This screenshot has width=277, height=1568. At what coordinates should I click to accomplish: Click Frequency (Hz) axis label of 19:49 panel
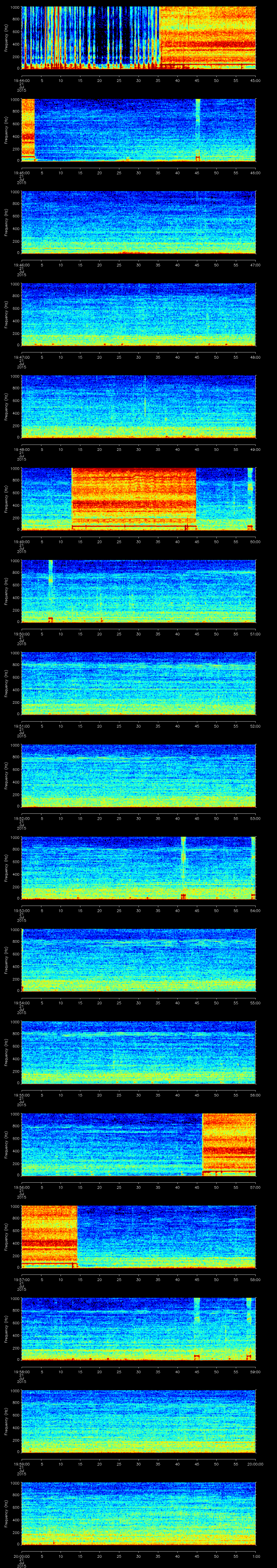(6, 499)
